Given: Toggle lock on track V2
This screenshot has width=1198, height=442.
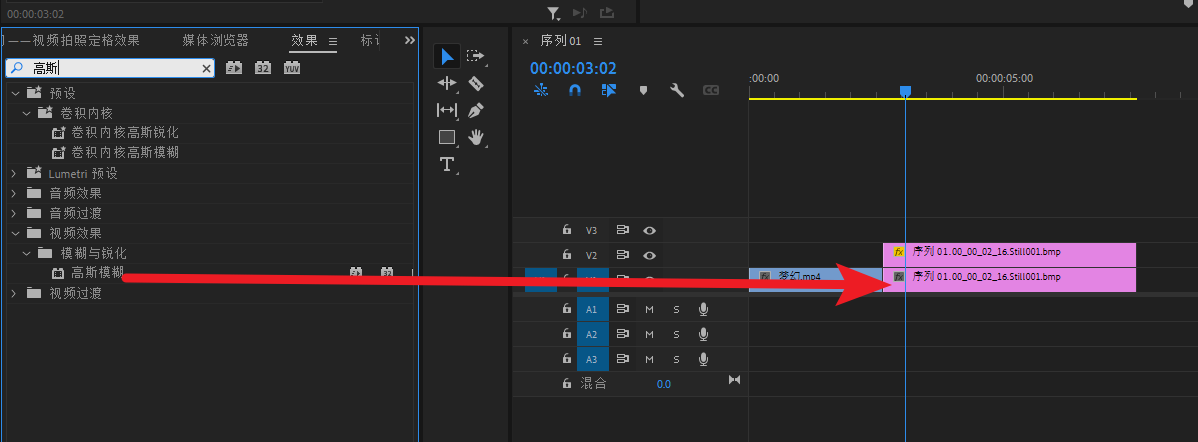Looking at the screenshot, I should (x=566, y=255).
